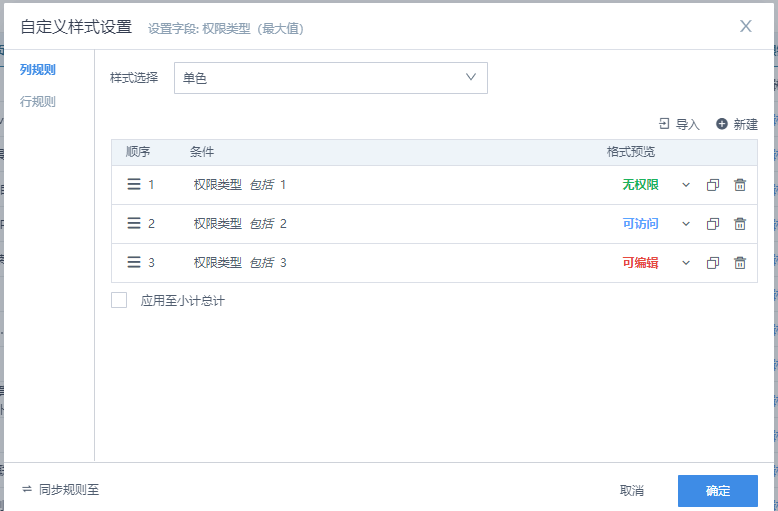
Task: Delete rule 1 with trash icon
Action: point(740,185)
